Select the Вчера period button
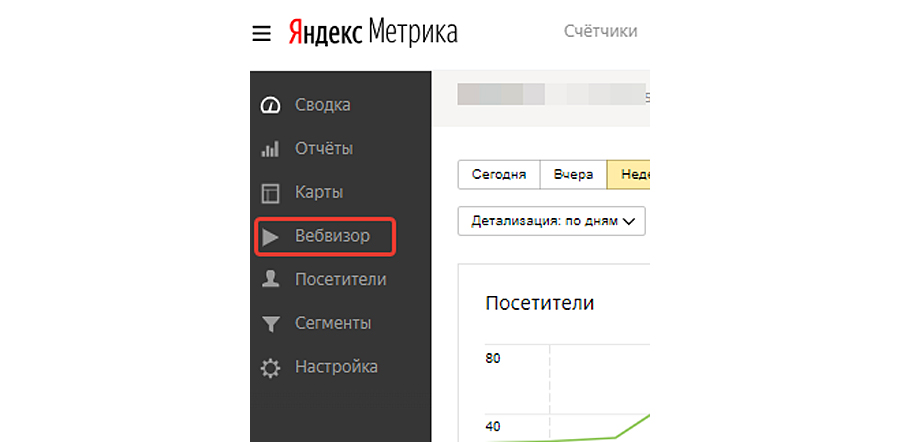Screen dimensions: 900x442 [573, 174]
